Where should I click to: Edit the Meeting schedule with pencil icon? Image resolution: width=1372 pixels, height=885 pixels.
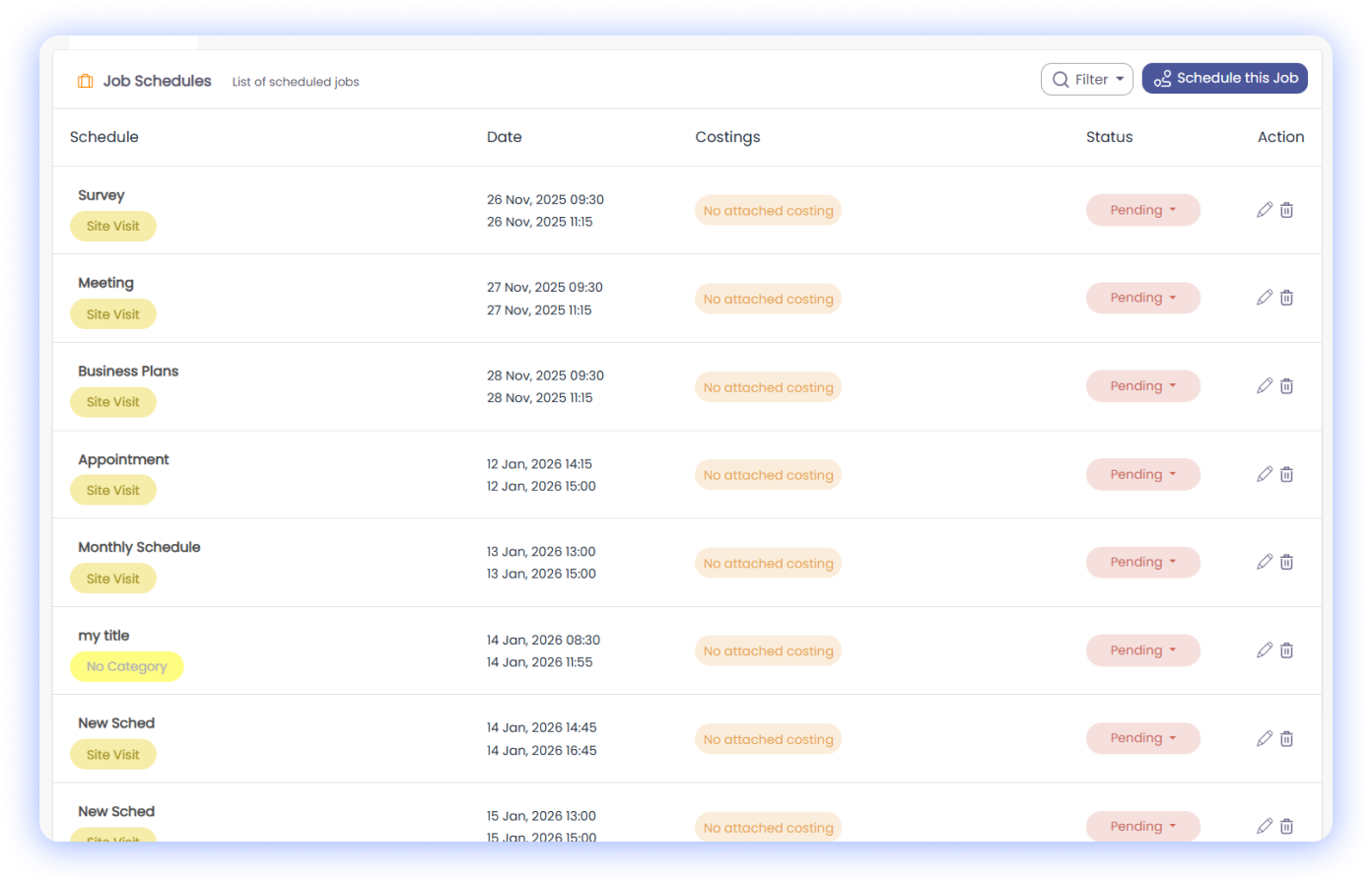tap(1265, 298)
